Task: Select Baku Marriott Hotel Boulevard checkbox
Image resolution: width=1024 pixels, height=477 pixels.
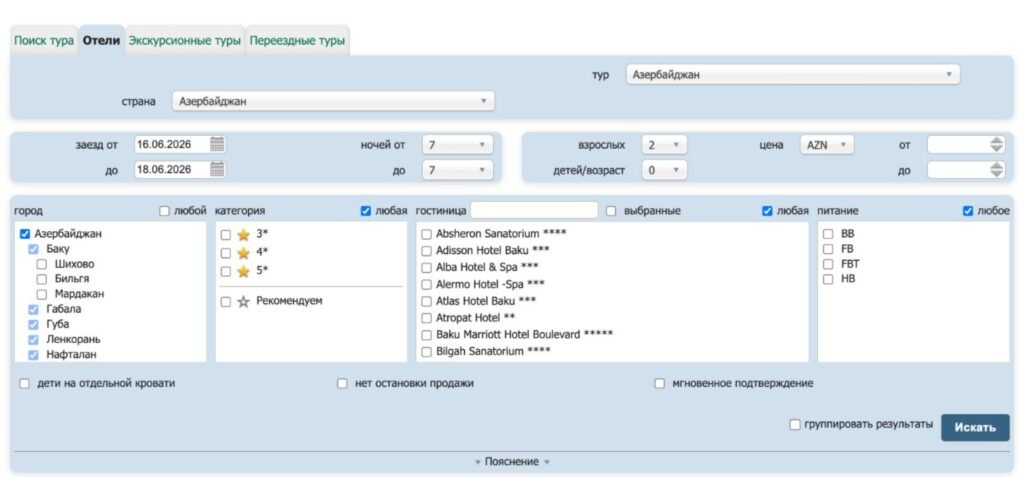Action: pos(426,335)
